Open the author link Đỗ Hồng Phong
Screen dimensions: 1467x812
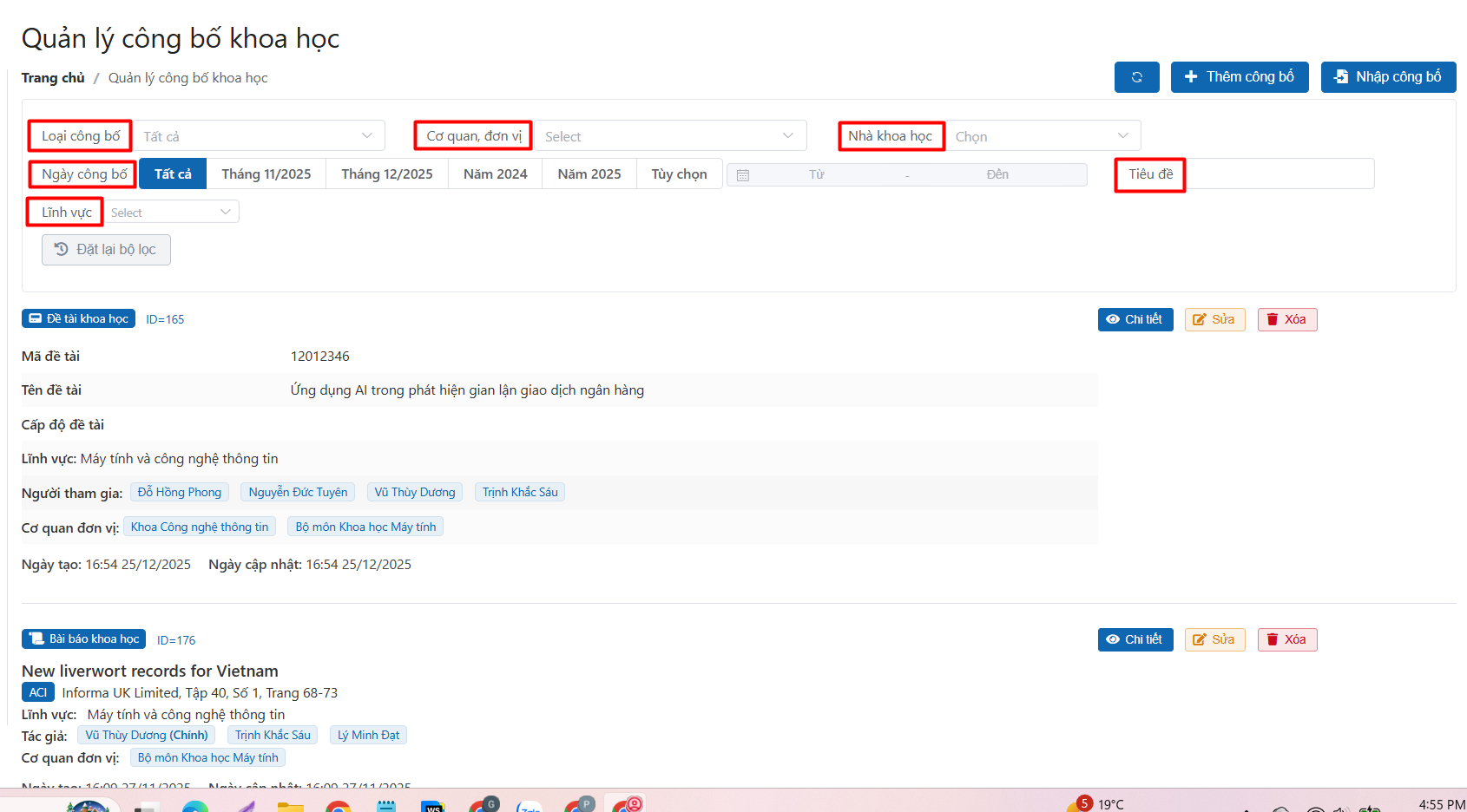pyautogui.click(x=180, y=493)
